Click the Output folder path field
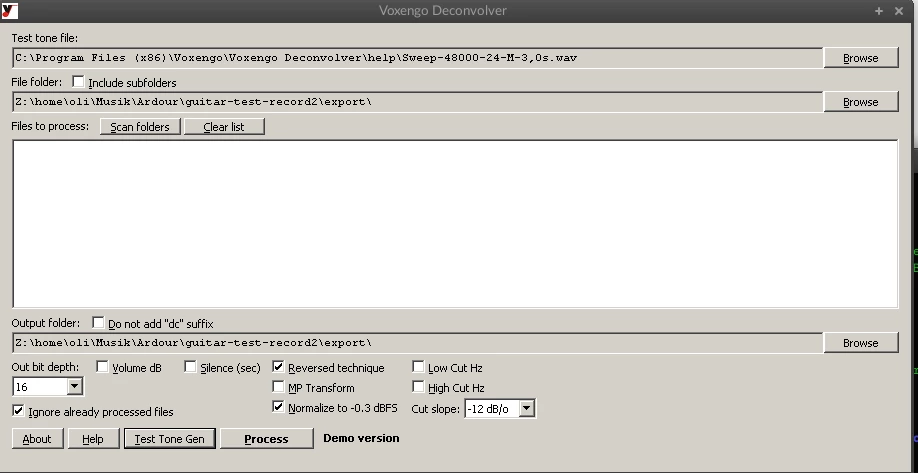This screenshot has height=473, width=918. coord(417,343)
